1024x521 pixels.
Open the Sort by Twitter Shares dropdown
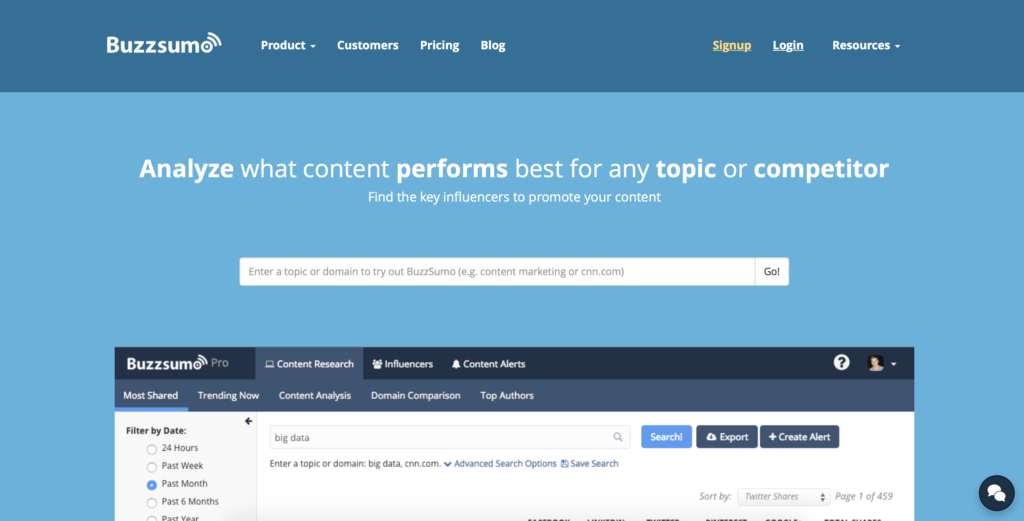click(784, 497)
